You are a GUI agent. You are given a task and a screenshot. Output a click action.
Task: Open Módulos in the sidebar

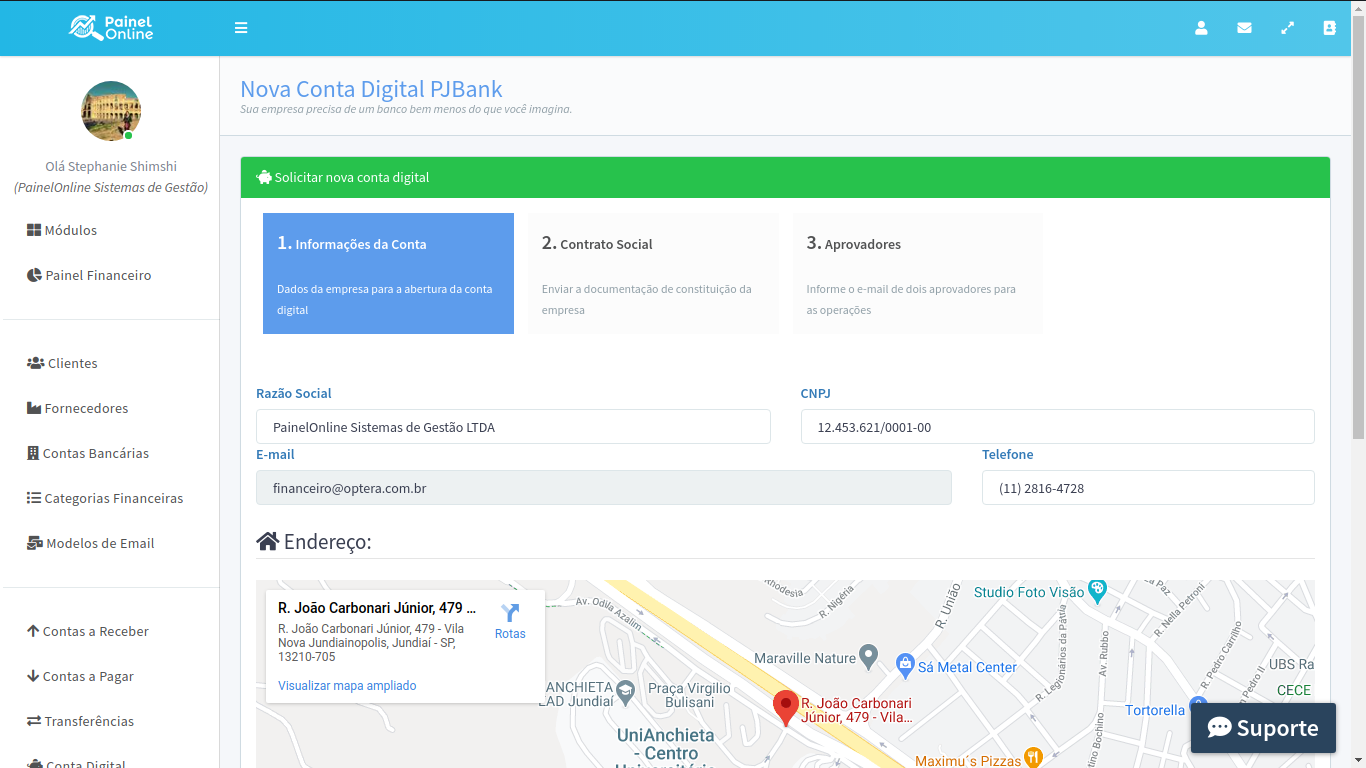(x=70, y=230)
